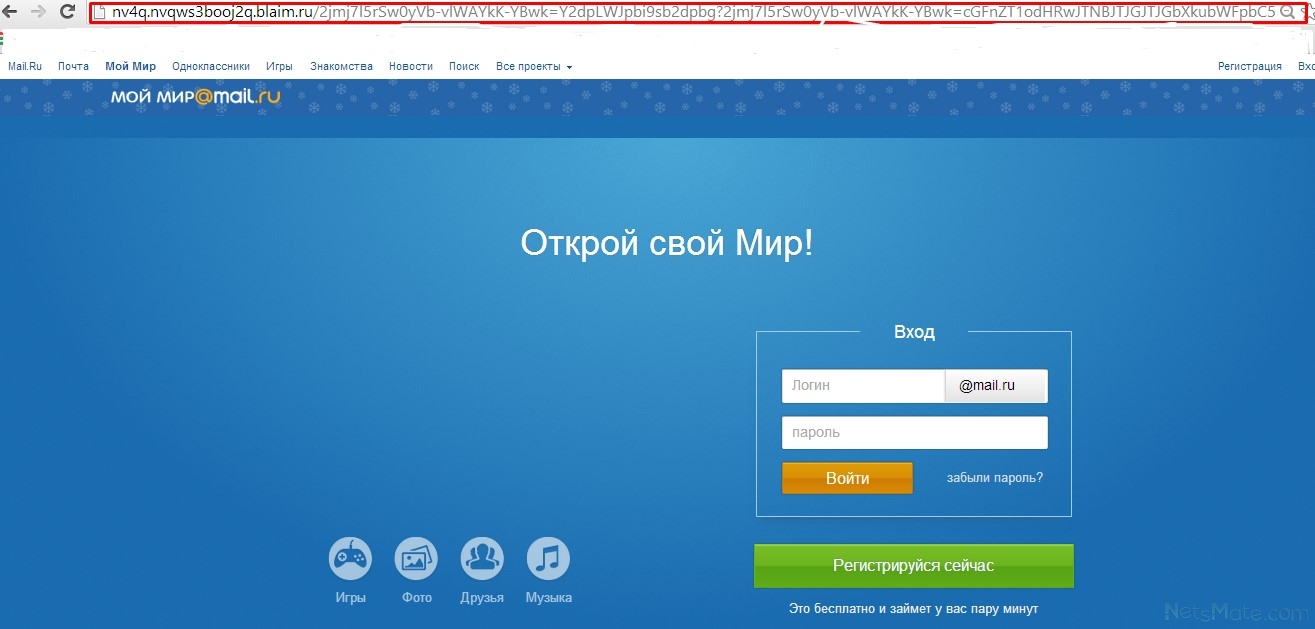Click the zoom magnifier icon in address bar
1315x629 pixels.
[1287, 12]
